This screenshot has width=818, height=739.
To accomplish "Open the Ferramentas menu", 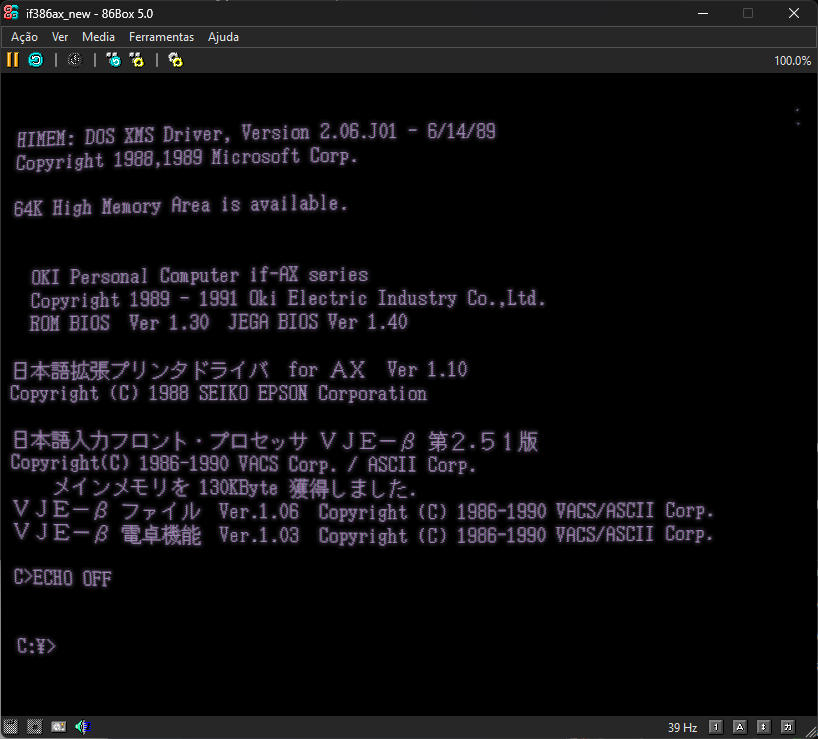I will (161, 37).
